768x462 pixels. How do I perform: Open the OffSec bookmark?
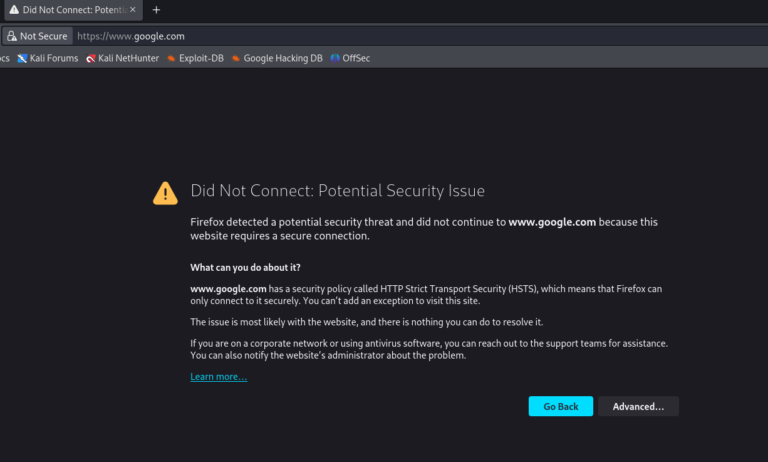350,58
